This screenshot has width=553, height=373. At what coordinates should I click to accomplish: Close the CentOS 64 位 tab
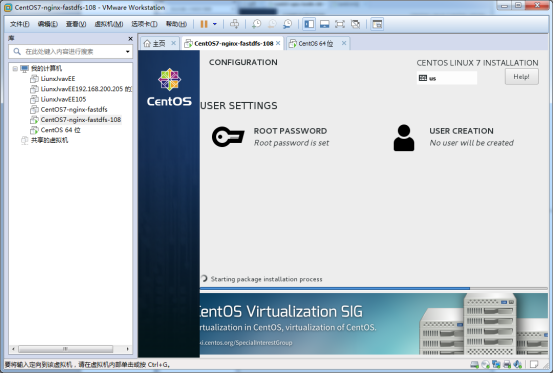(x=344, y=43)
